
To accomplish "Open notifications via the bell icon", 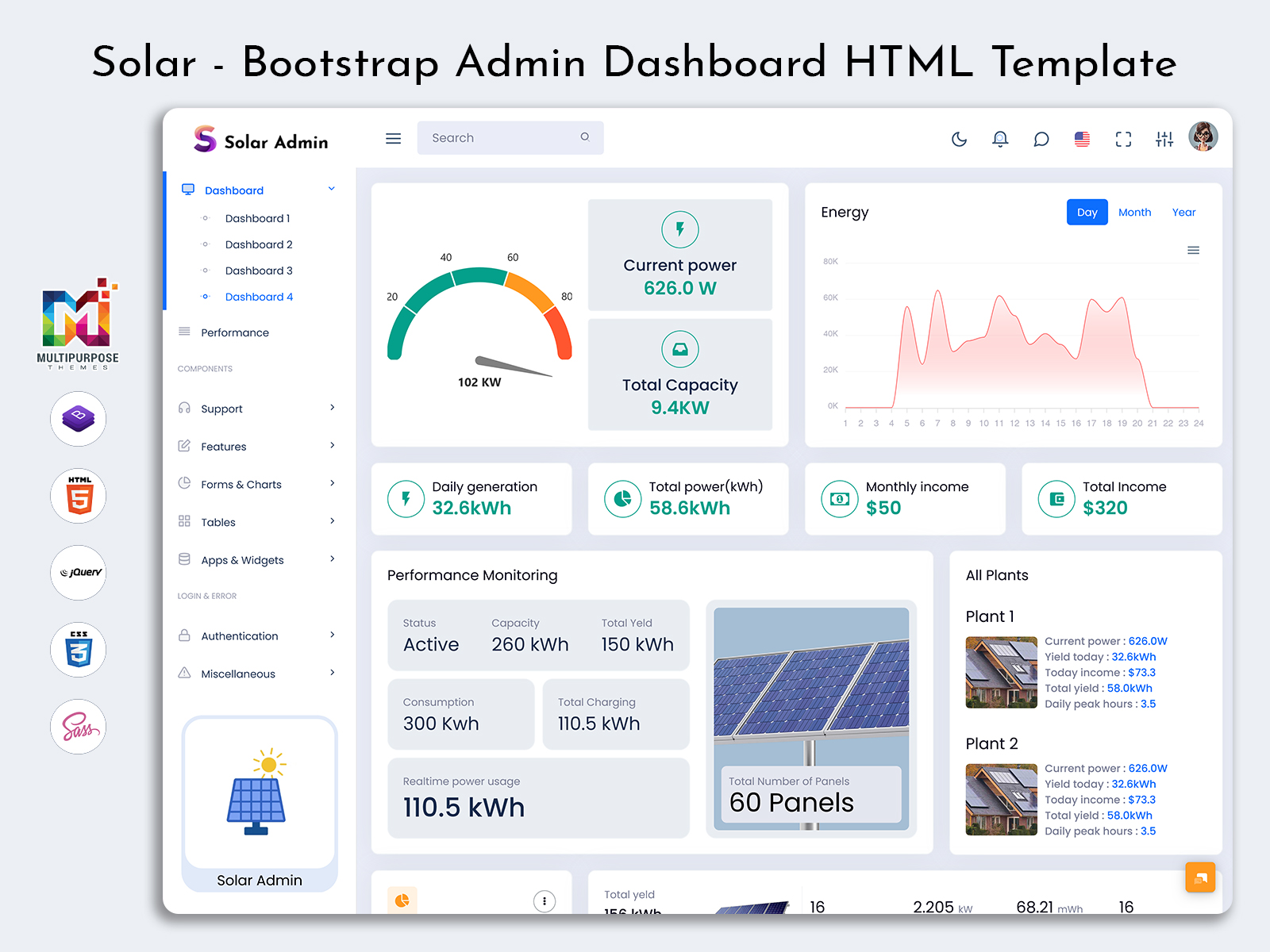I will coord(1000,138).
